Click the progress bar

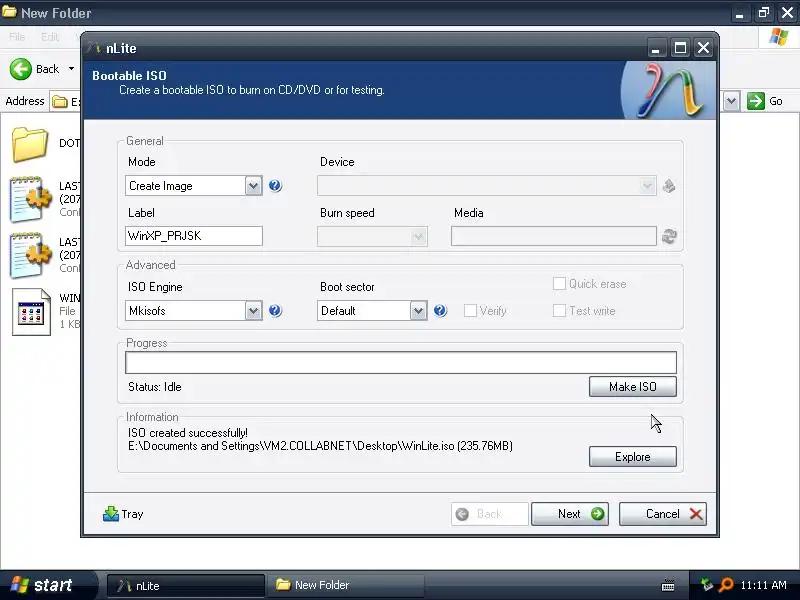(x=401, y=362)
